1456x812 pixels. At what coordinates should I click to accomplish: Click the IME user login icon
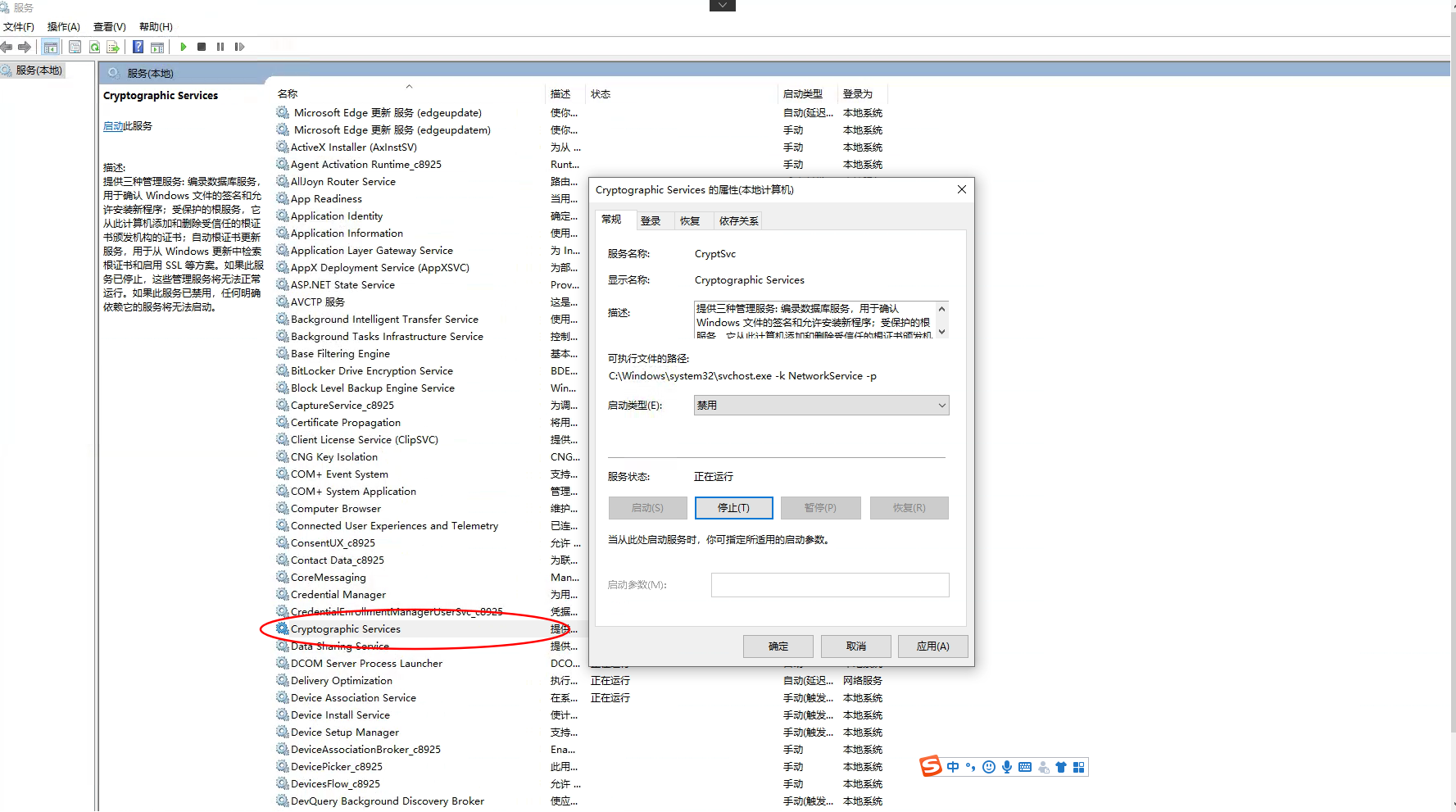point(1043,767)
